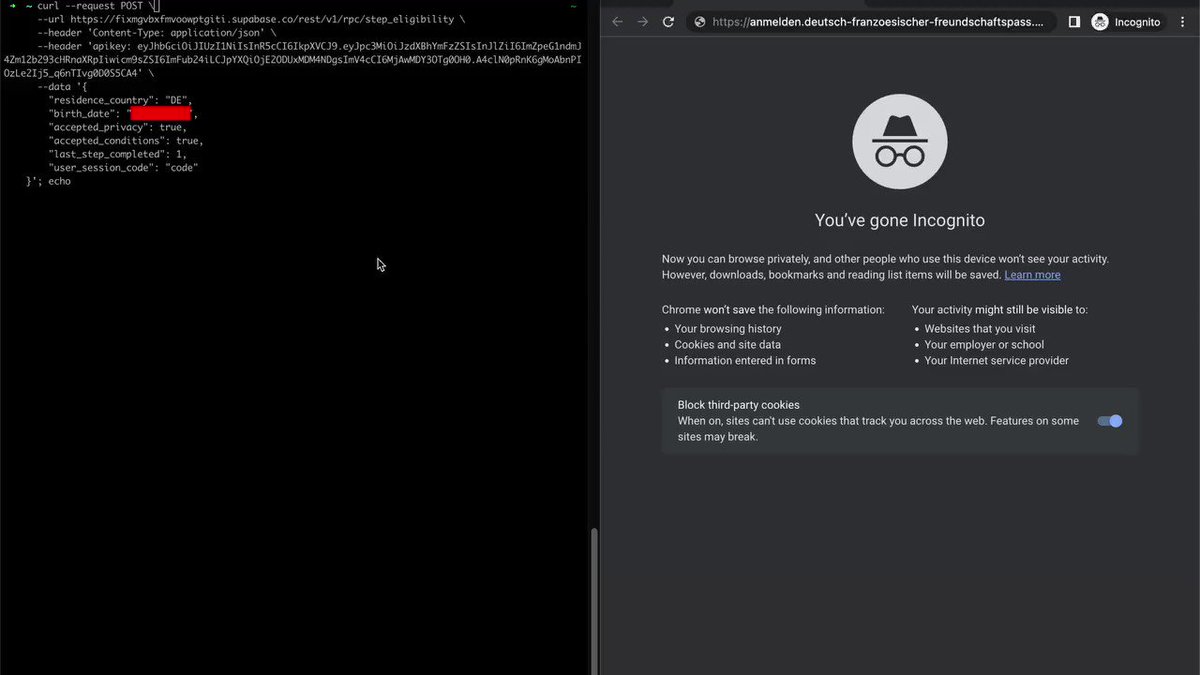Screen dimensions: 1200x675
Task: Go forward using the browser forward arrow
Action: point(643,21)
